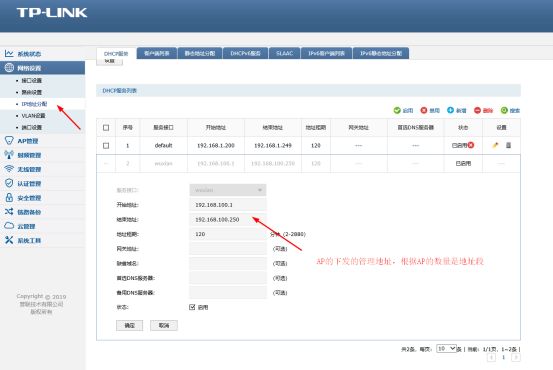This screenshot has width=553, height=370.
Task: Click page number 1 in the pagination
Action: tap(503, 357)
